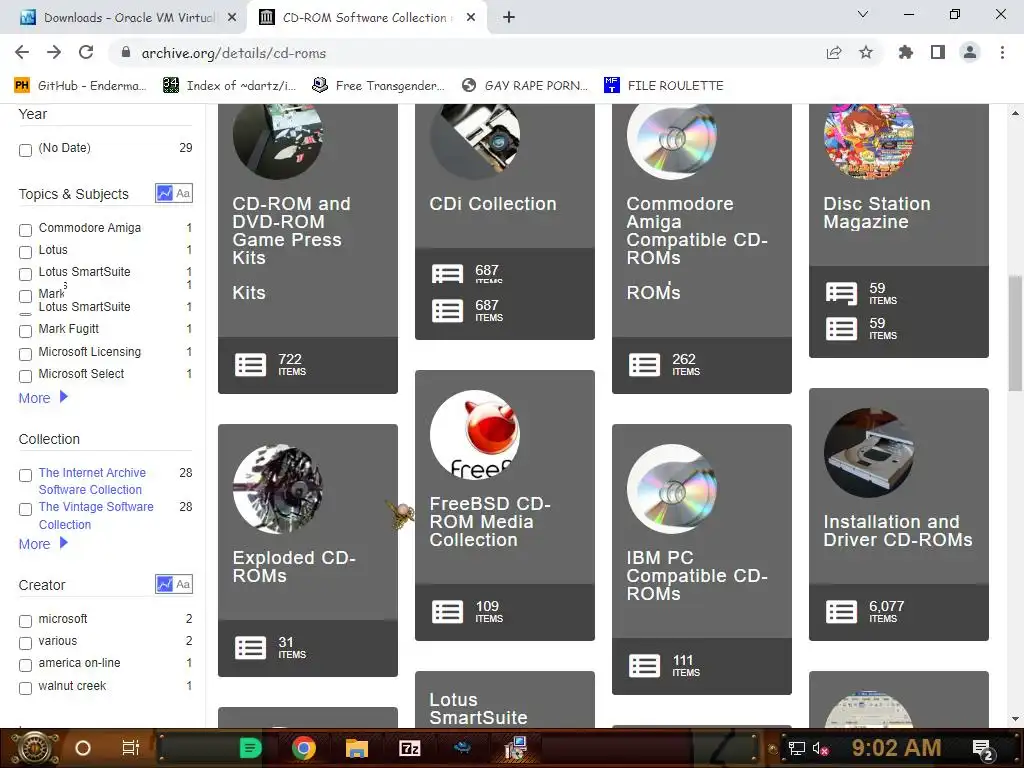Open the Chrome profile avatar
The image size is (1024, 768).
(970, 52)
